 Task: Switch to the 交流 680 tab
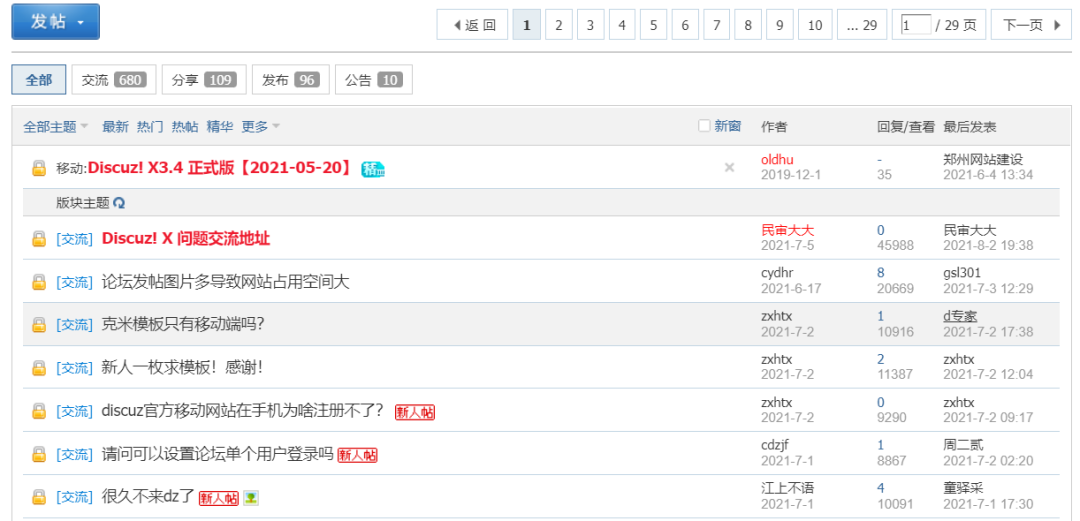coord(114,80)
